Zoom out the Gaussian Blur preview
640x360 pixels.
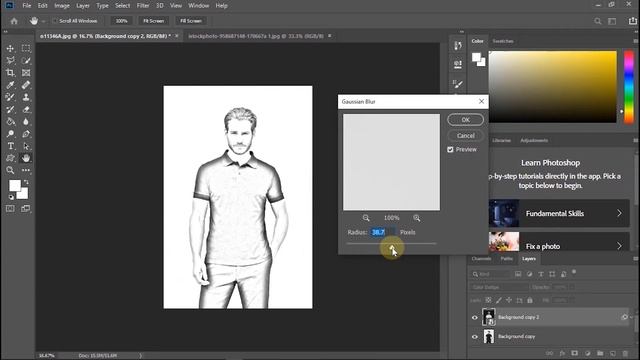366,218
